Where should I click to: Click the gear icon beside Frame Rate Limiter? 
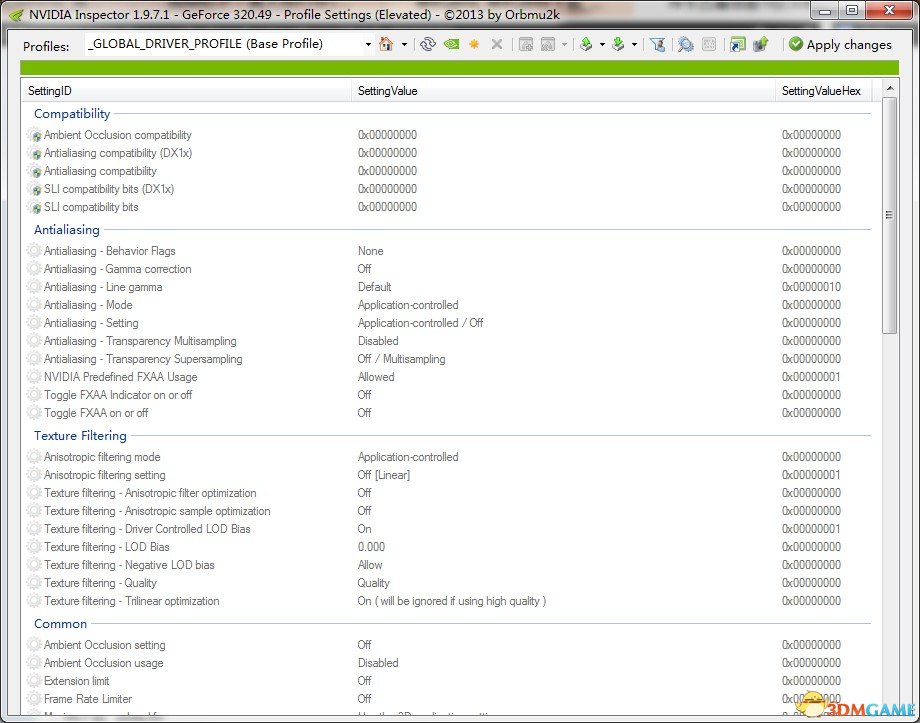click(35, 698)
